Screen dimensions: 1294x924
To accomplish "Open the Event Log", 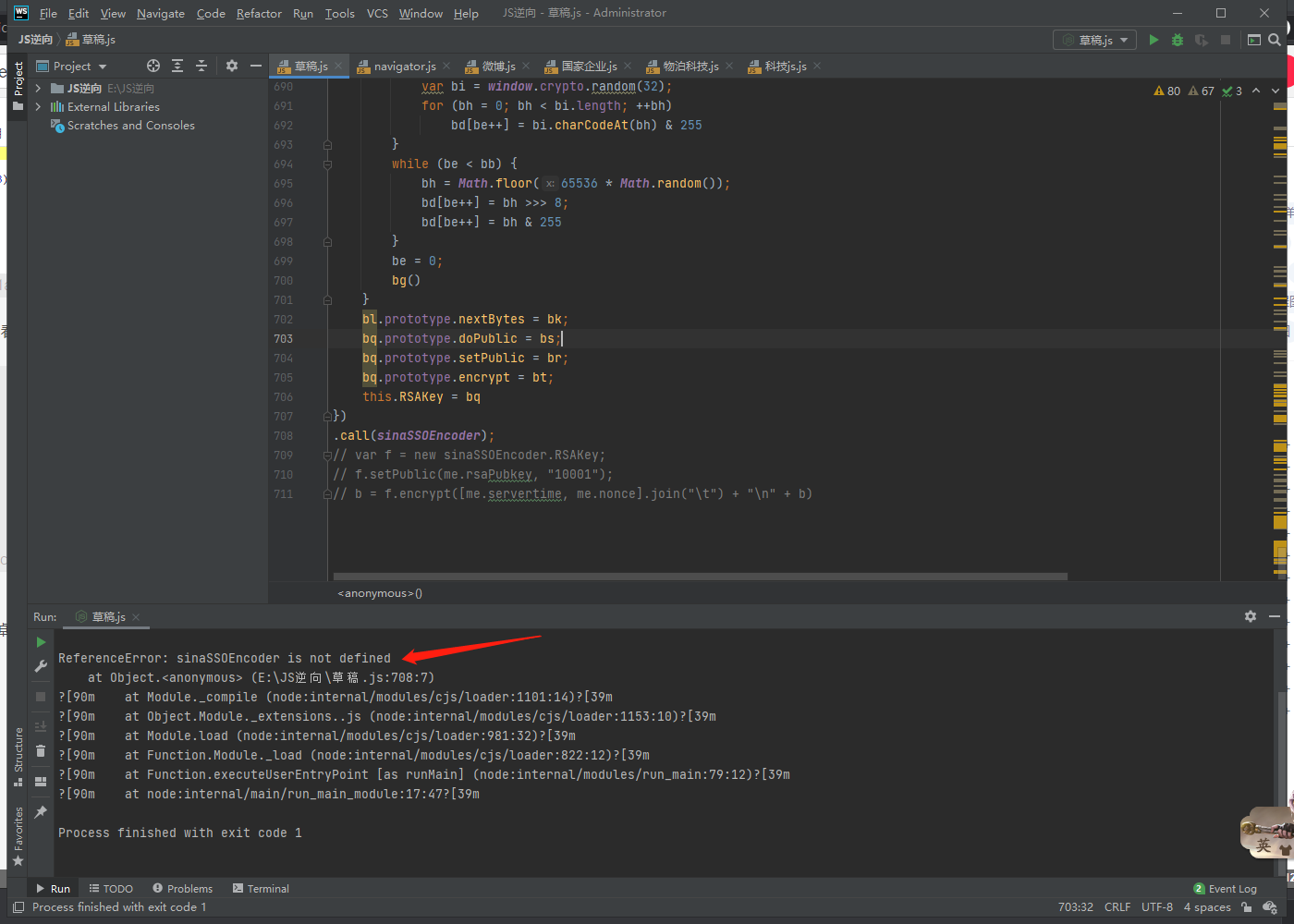I will [x=1225, y=889].
